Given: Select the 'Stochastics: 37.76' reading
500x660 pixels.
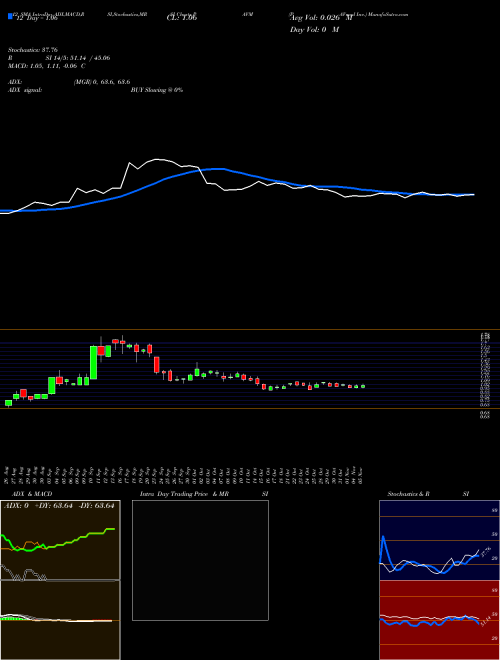Looking at the screenshot, I should pyautogui.click(x=33, y=50).
